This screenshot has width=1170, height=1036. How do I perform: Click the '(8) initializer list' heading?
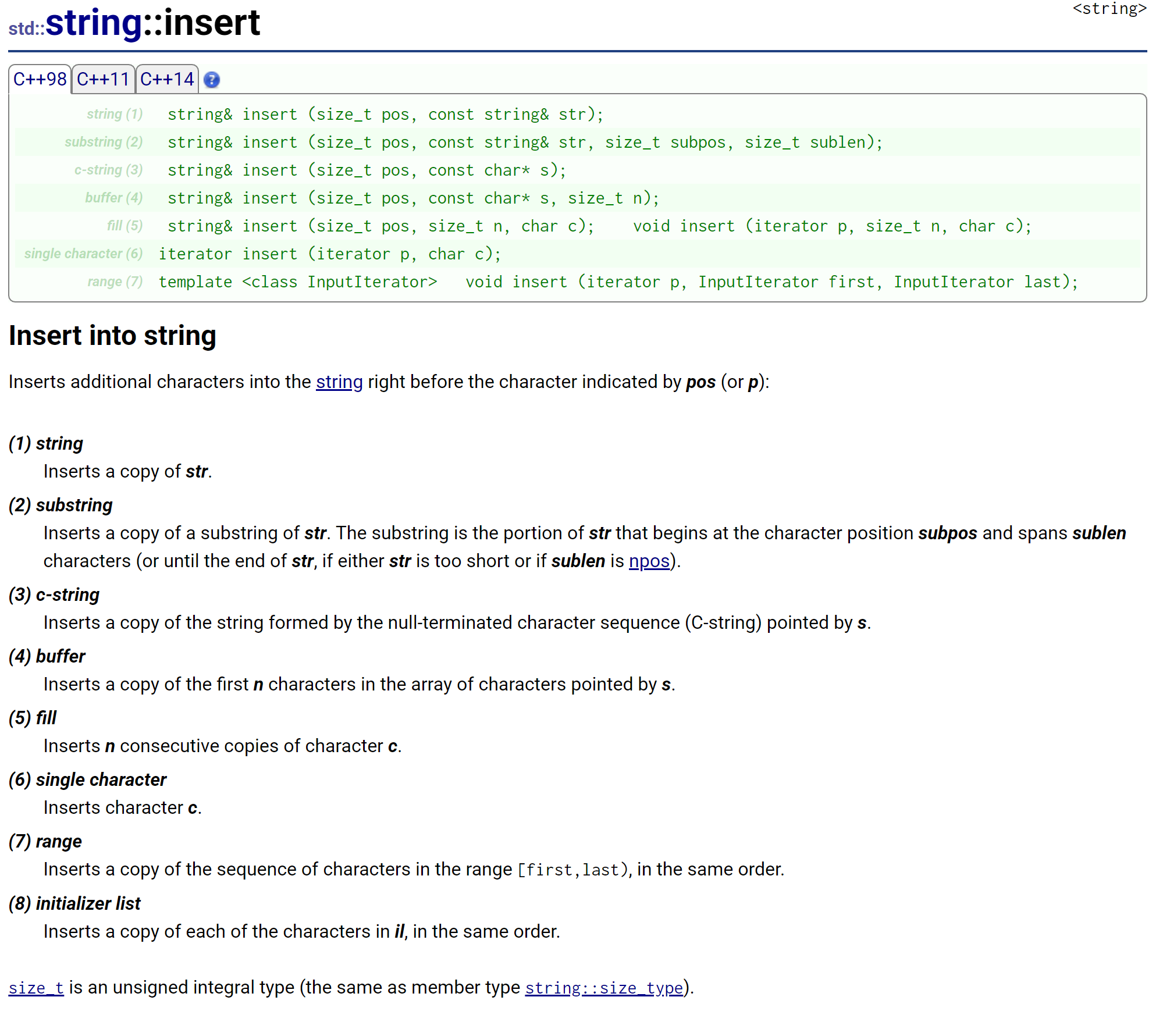pyautogui.click(x=74, y=903)
